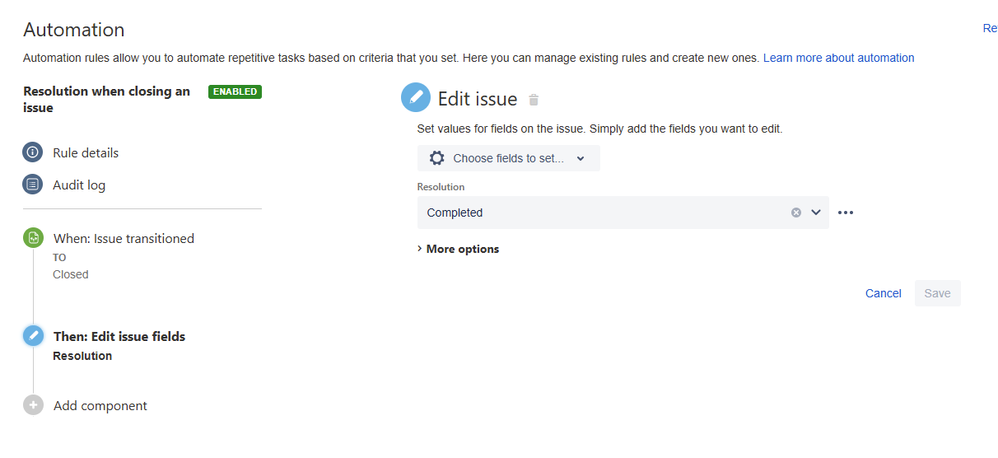Expand More options
998x458 pixels.
(x=458, y=249)
